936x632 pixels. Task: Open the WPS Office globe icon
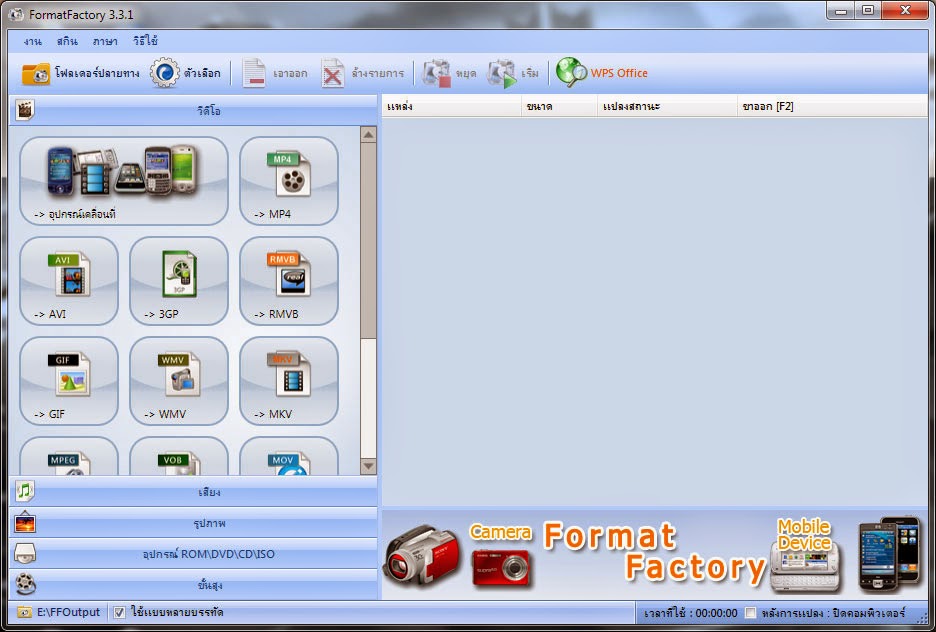point(571,72)
